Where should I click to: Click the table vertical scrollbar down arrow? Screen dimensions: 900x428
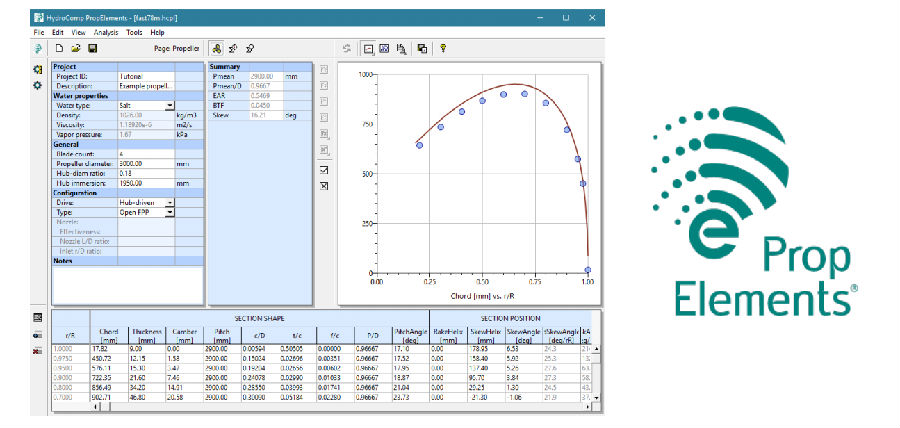tap(596, 398)
